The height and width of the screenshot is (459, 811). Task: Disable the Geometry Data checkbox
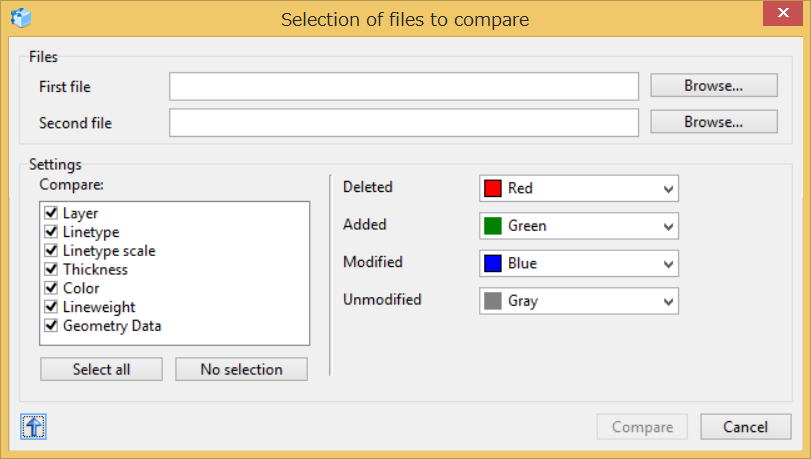(x=51, y=325)
